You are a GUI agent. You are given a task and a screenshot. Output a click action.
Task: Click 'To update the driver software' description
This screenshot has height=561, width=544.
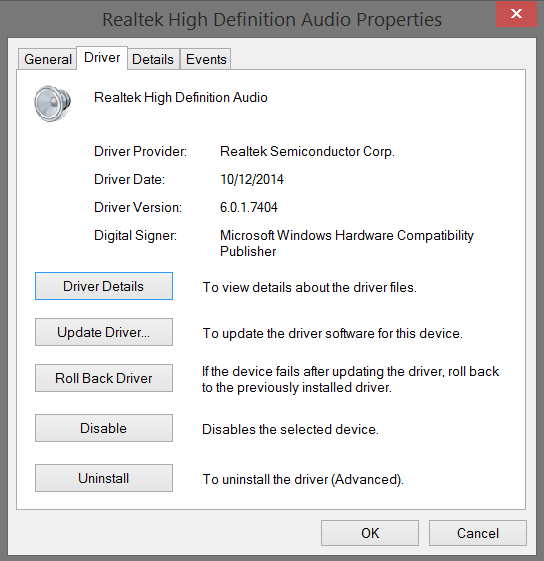pos(332,333)
